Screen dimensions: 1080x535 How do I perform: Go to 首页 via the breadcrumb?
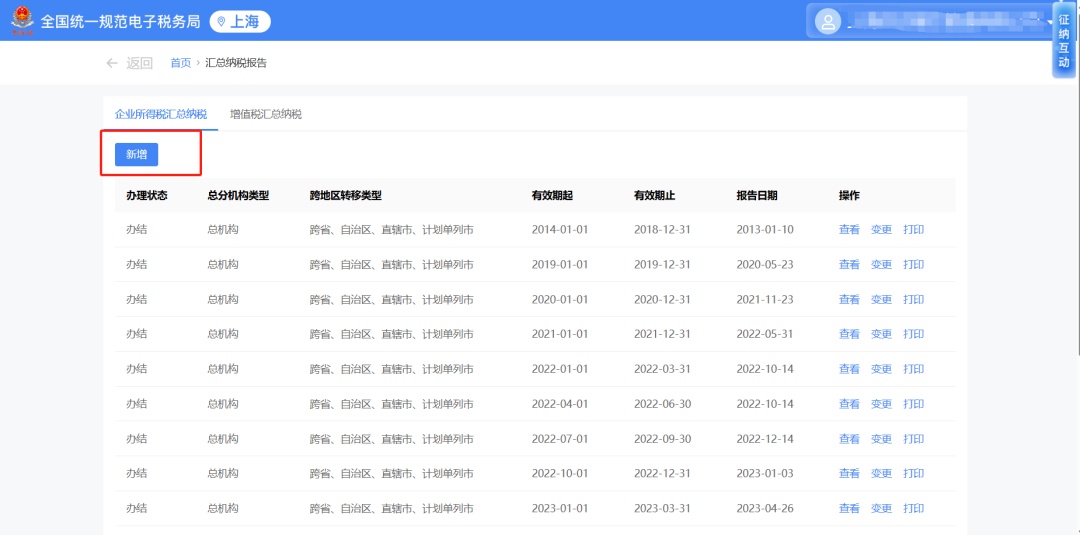(180, 63)
